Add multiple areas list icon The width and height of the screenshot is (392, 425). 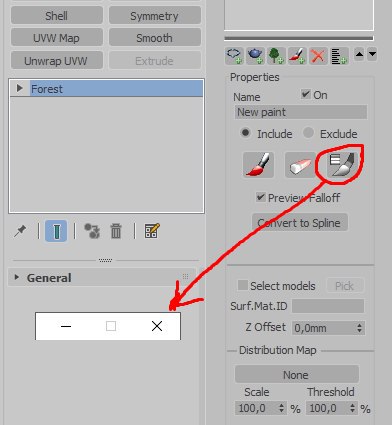pos(339,55)
